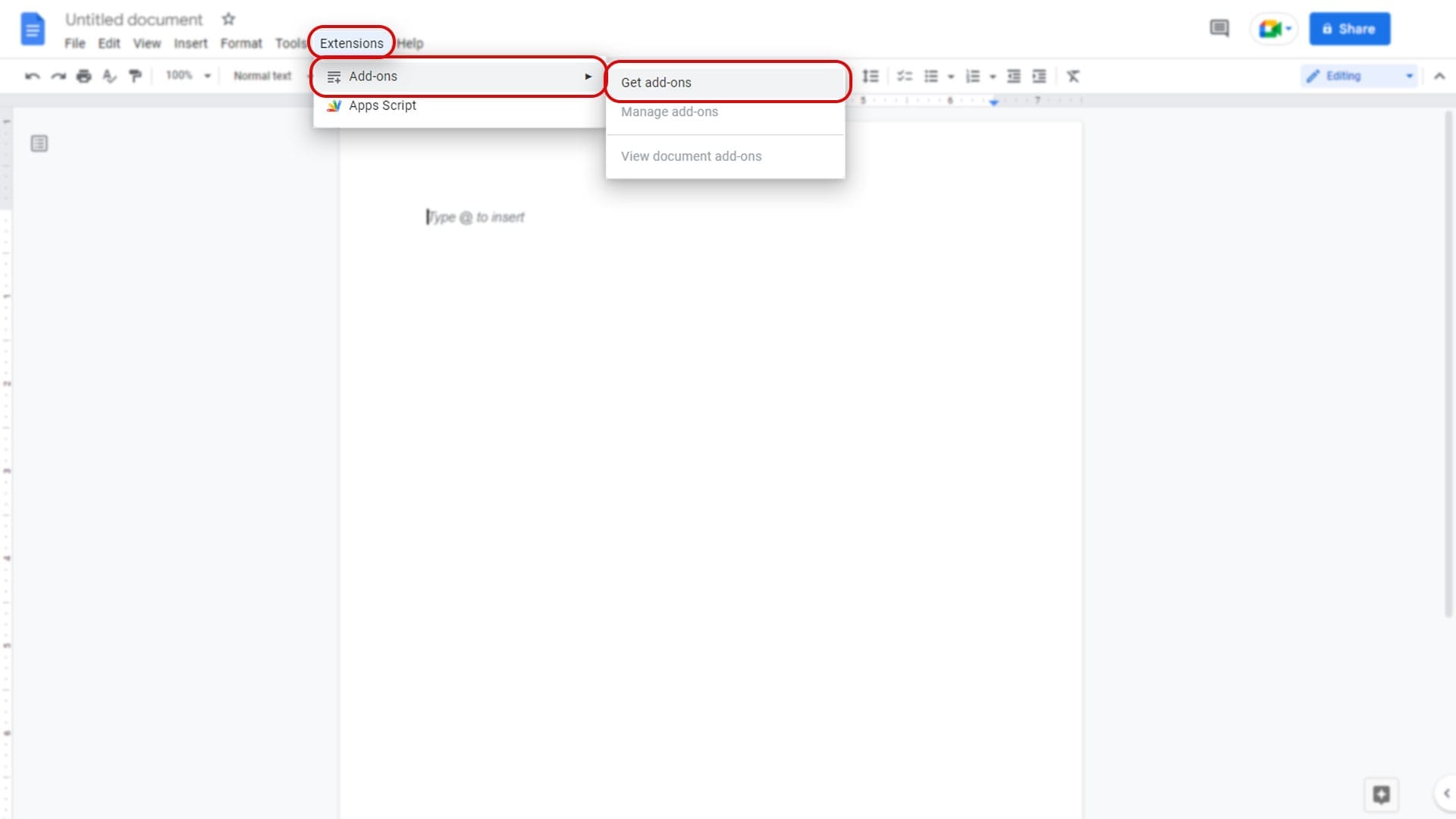Open the File menu
This screenshot has width=1456, height=819.
point(74,43)
